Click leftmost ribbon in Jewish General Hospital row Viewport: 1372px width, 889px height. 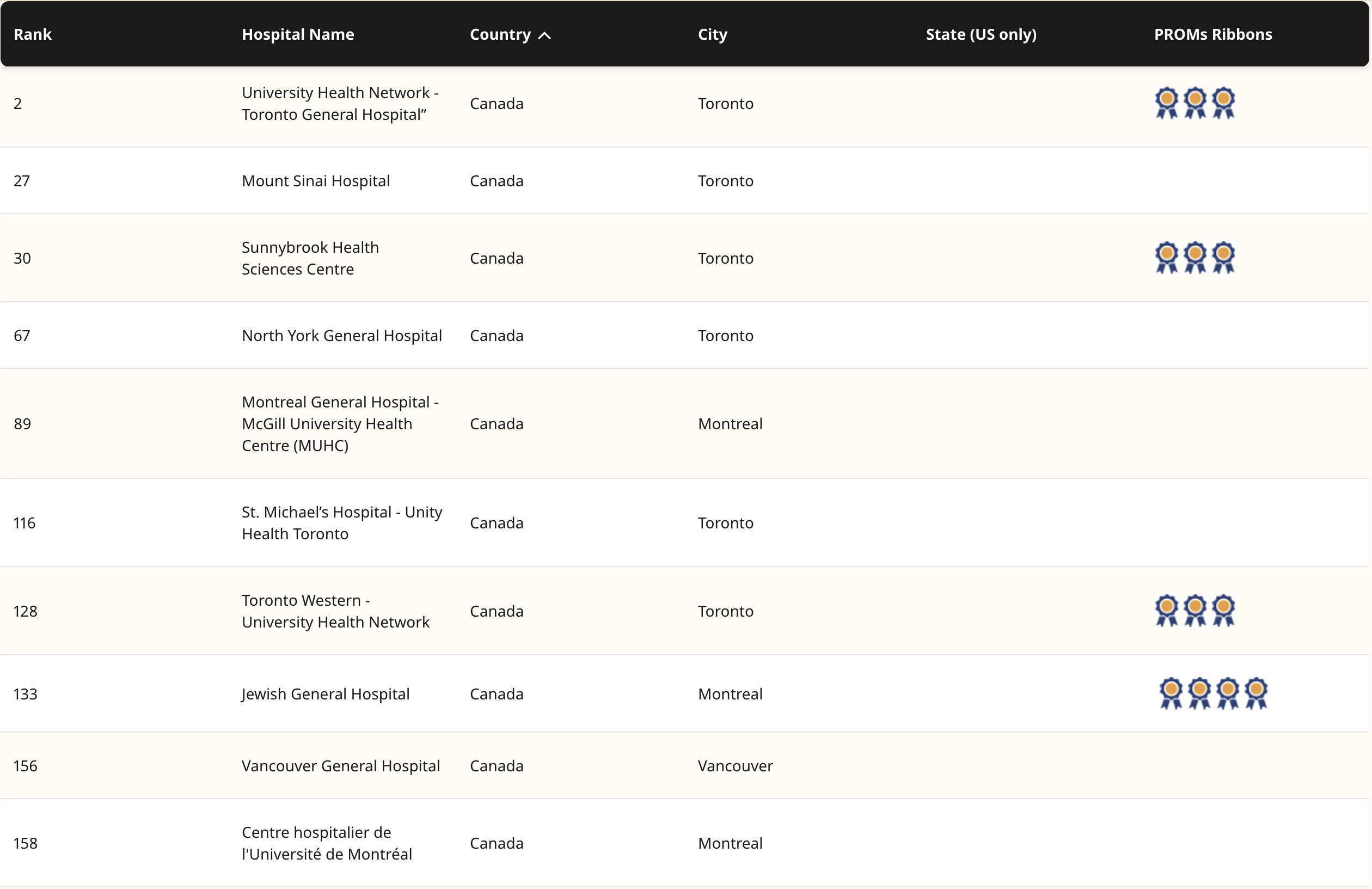(1171, 693)
